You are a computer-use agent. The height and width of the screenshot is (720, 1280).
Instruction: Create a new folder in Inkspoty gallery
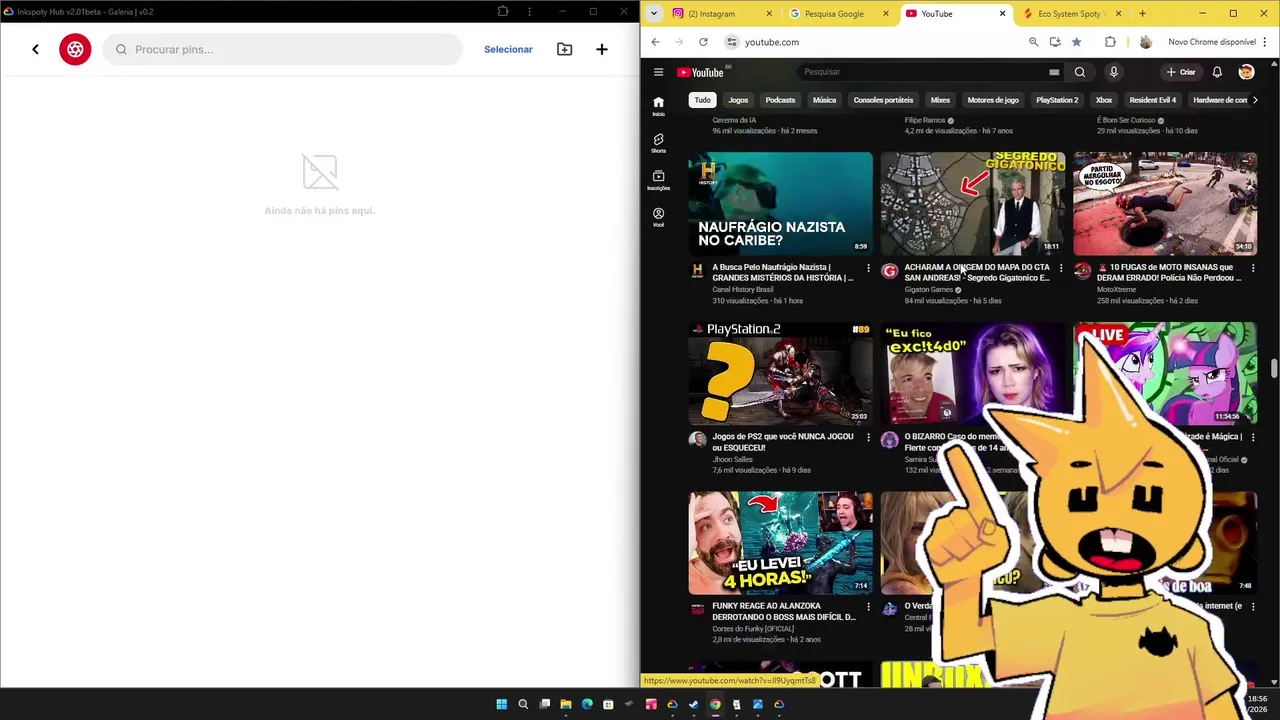(x=565, y=49)
